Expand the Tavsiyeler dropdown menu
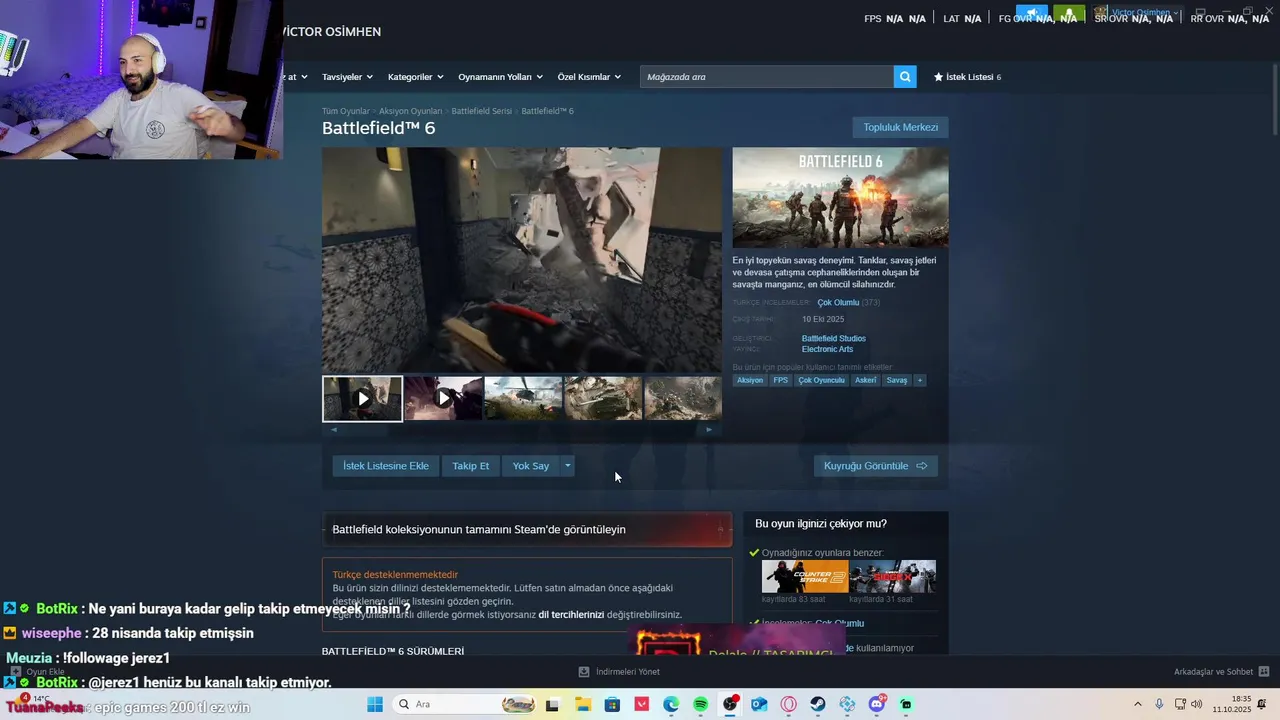 347,77
